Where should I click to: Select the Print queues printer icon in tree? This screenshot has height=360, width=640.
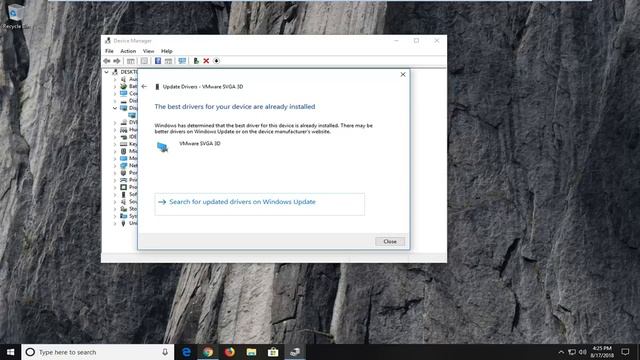click(x=124, y=180)
